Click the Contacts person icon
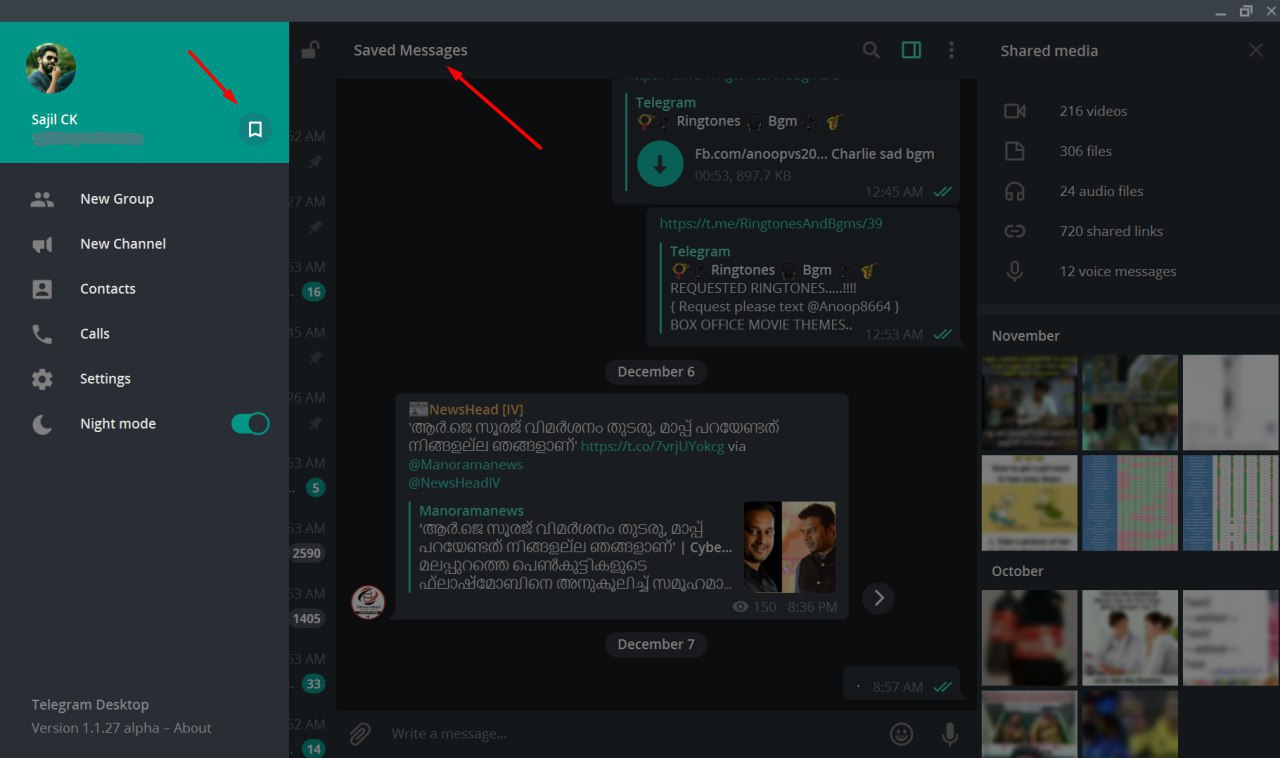 pyautogui.click(x=42, y=289)
